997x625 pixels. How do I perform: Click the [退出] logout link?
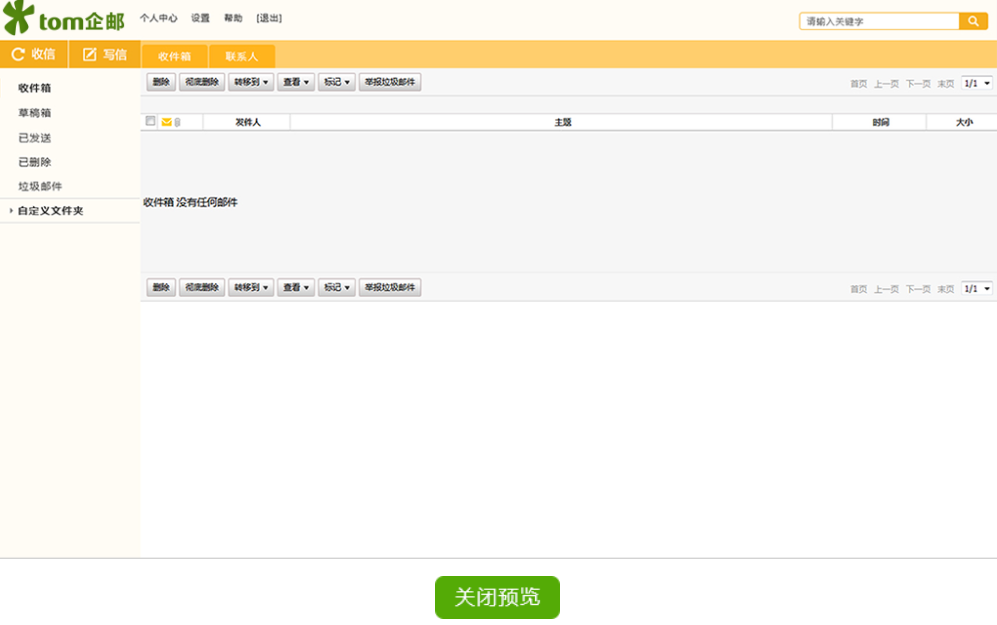(269, 18)
